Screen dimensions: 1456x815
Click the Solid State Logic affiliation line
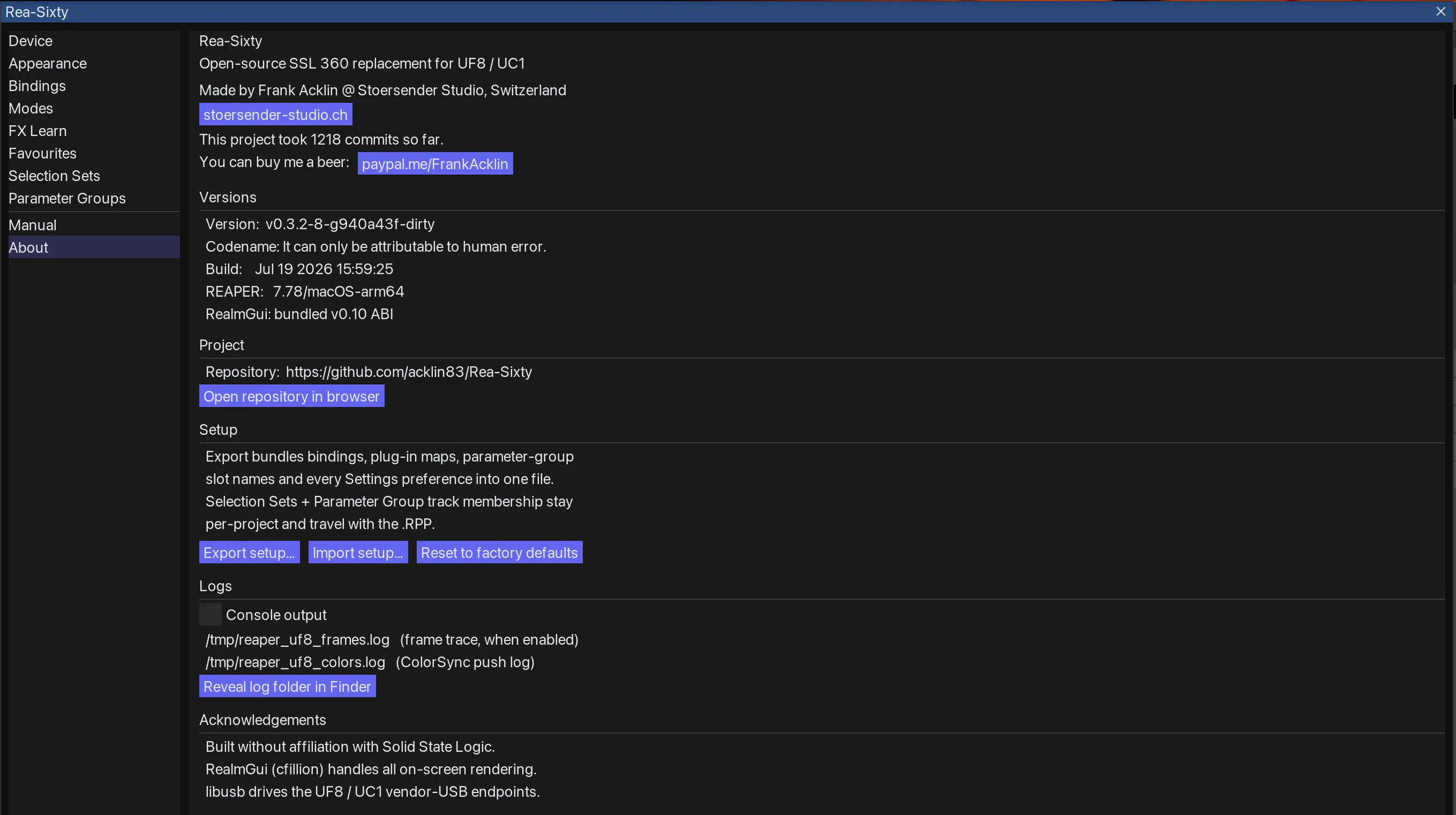350,746
